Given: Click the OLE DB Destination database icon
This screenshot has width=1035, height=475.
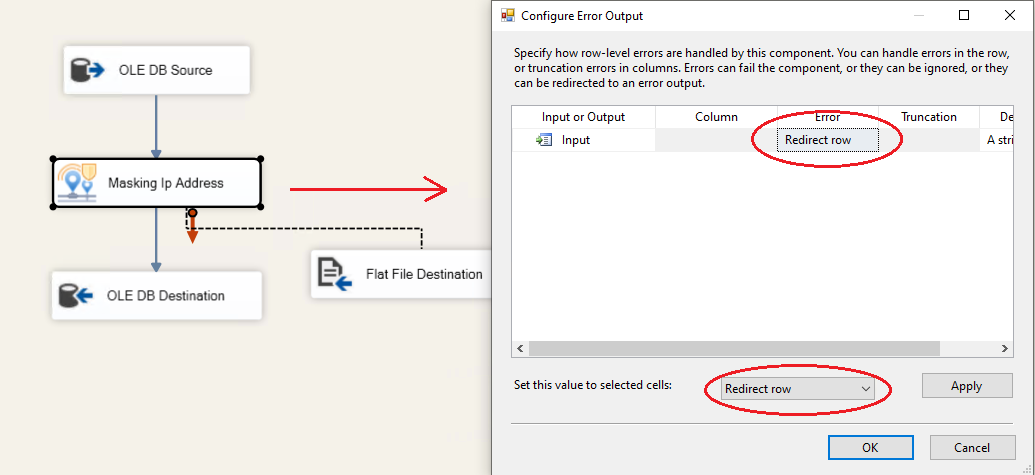Looking at the screenshot, I should click(76, 296).
